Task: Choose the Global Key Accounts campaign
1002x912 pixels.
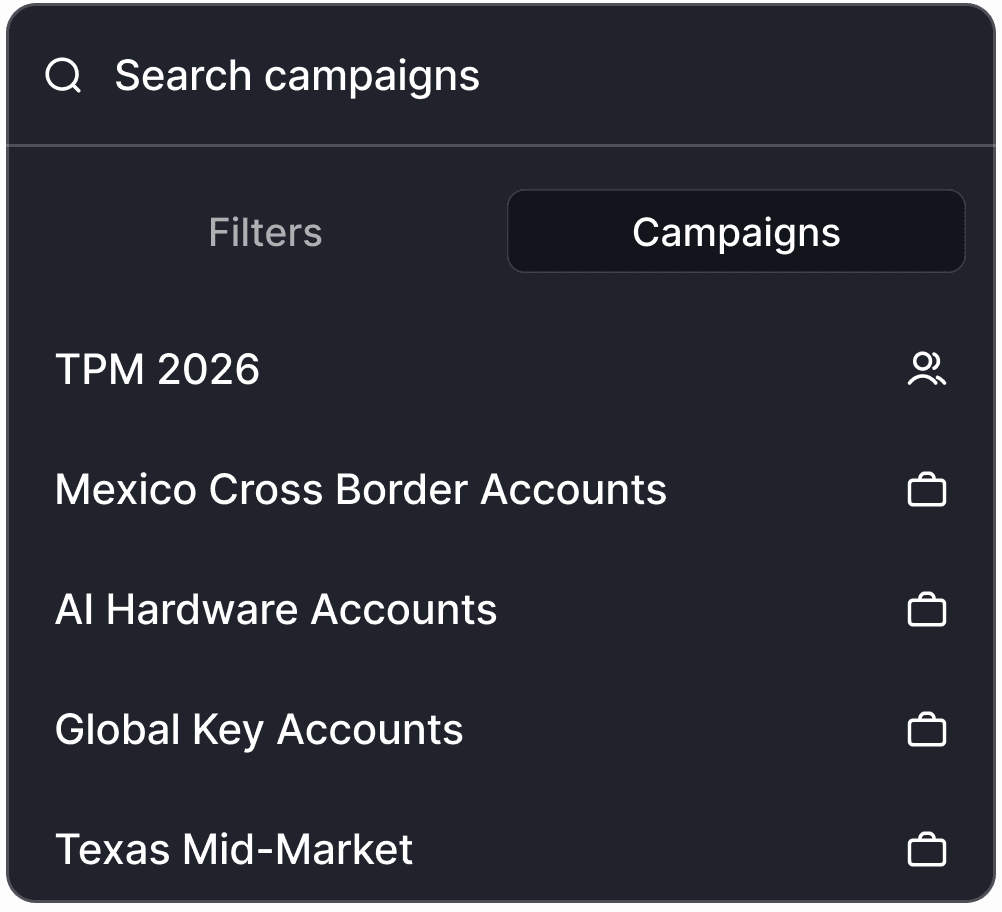Action: tap(501, 729)
